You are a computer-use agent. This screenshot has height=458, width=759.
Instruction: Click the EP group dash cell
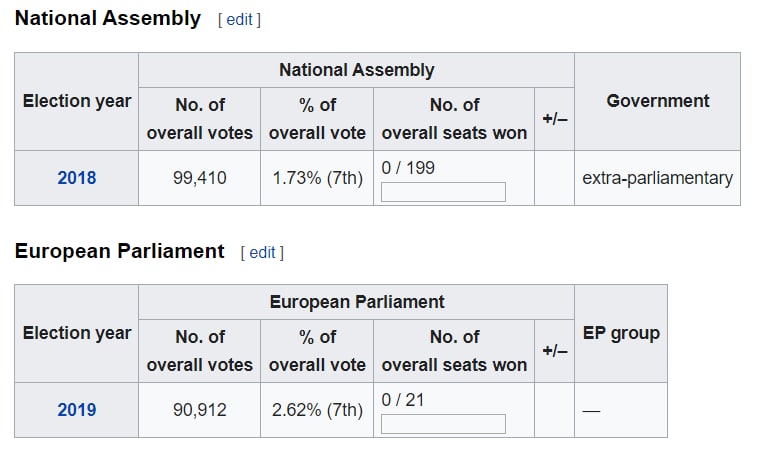(x=621, y=410)
